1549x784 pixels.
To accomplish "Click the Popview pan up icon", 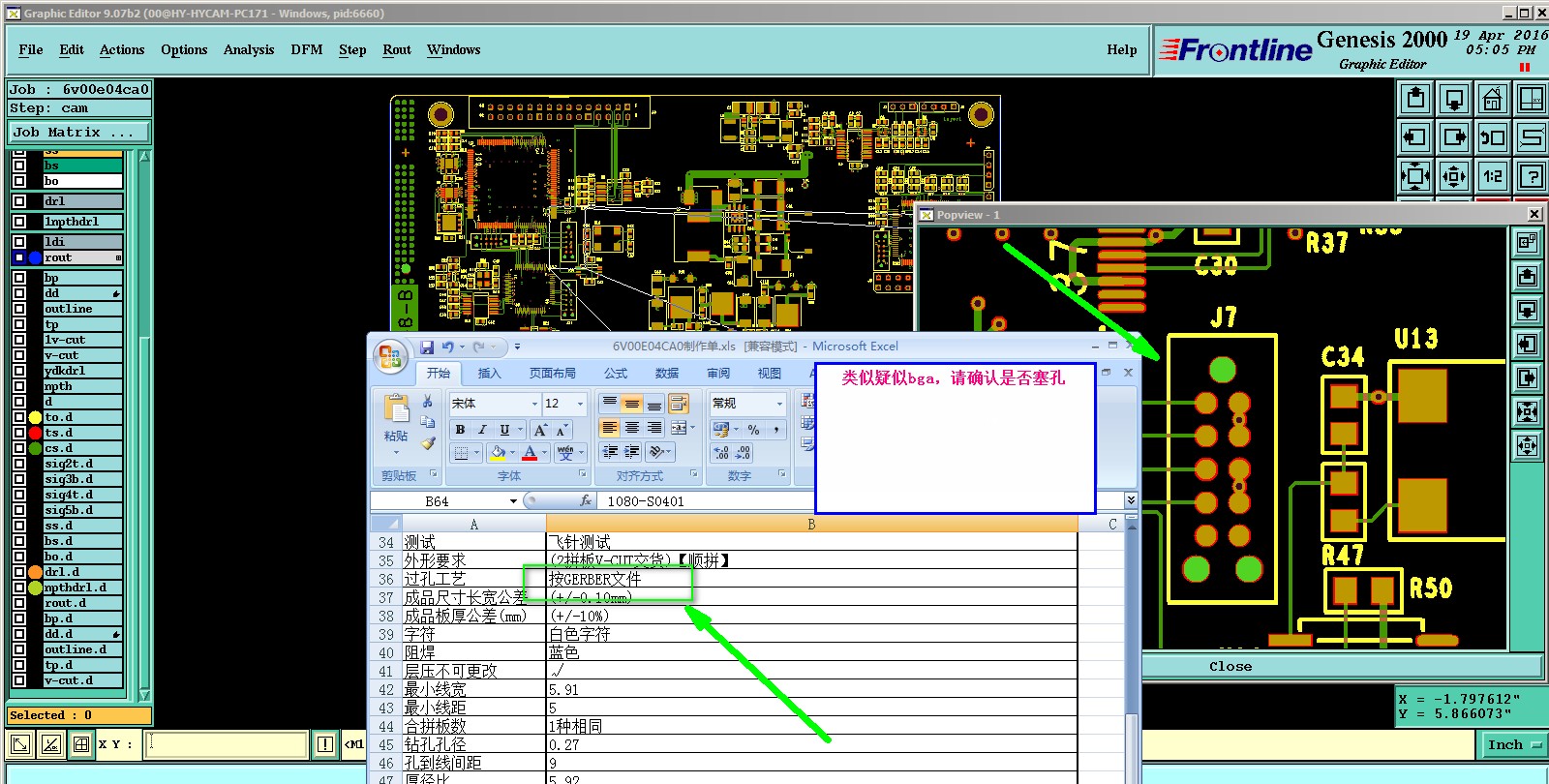I will click(1527, 277).
